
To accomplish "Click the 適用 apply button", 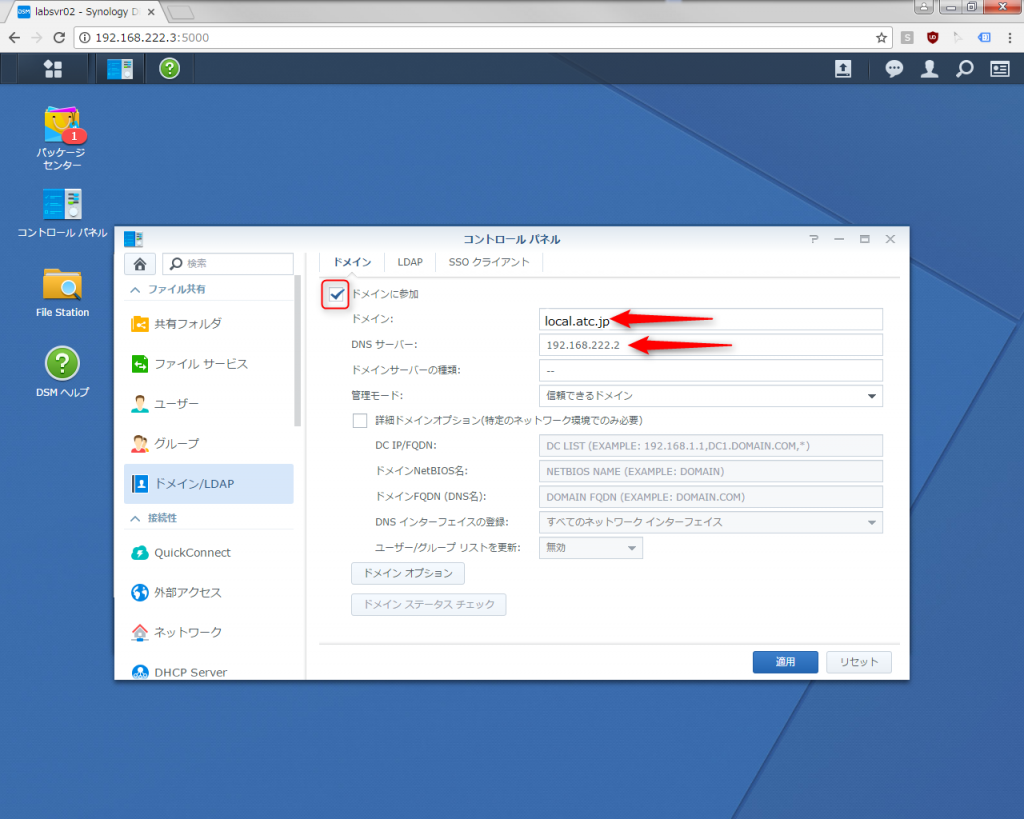I will tap(785, 662).
